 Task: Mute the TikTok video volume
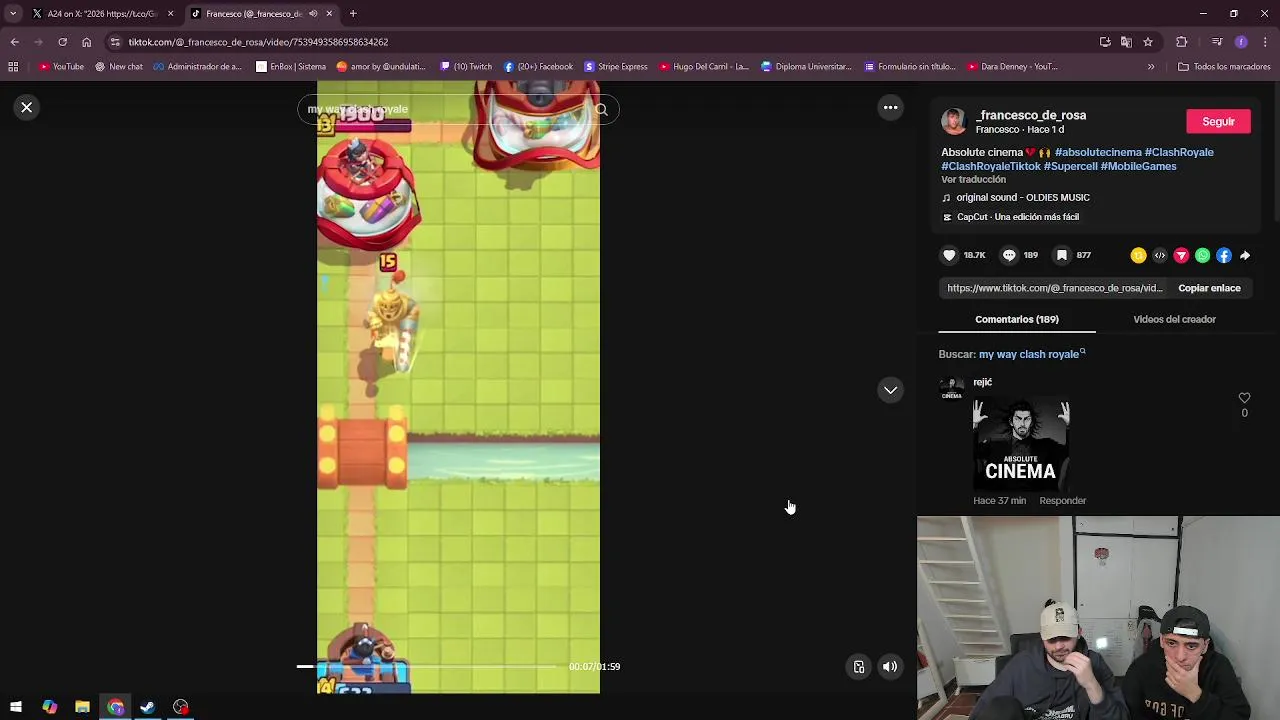(890, 667)
